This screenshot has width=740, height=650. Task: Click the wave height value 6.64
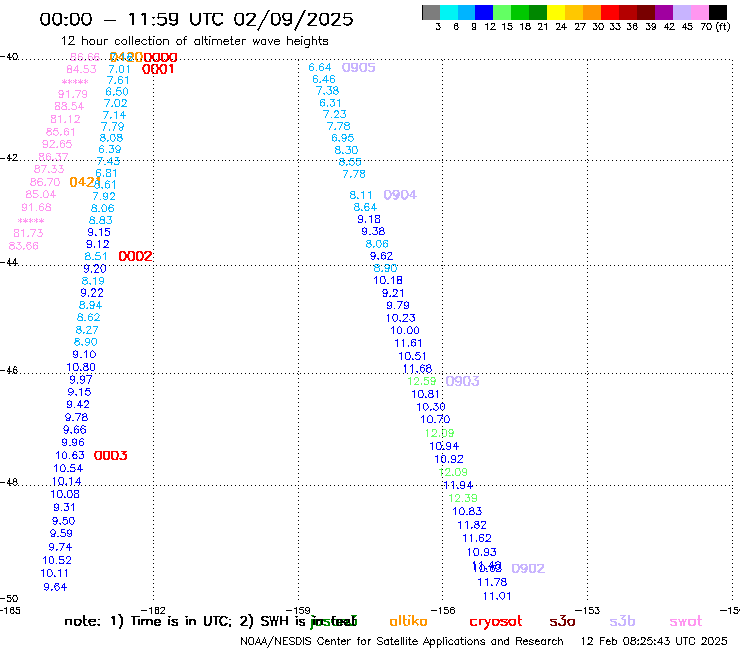[x=320, y=68]
